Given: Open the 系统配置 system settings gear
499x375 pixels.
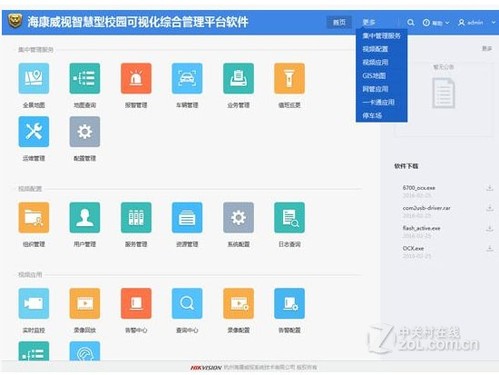Looking at the screenshot, I should tap(238, 217).
